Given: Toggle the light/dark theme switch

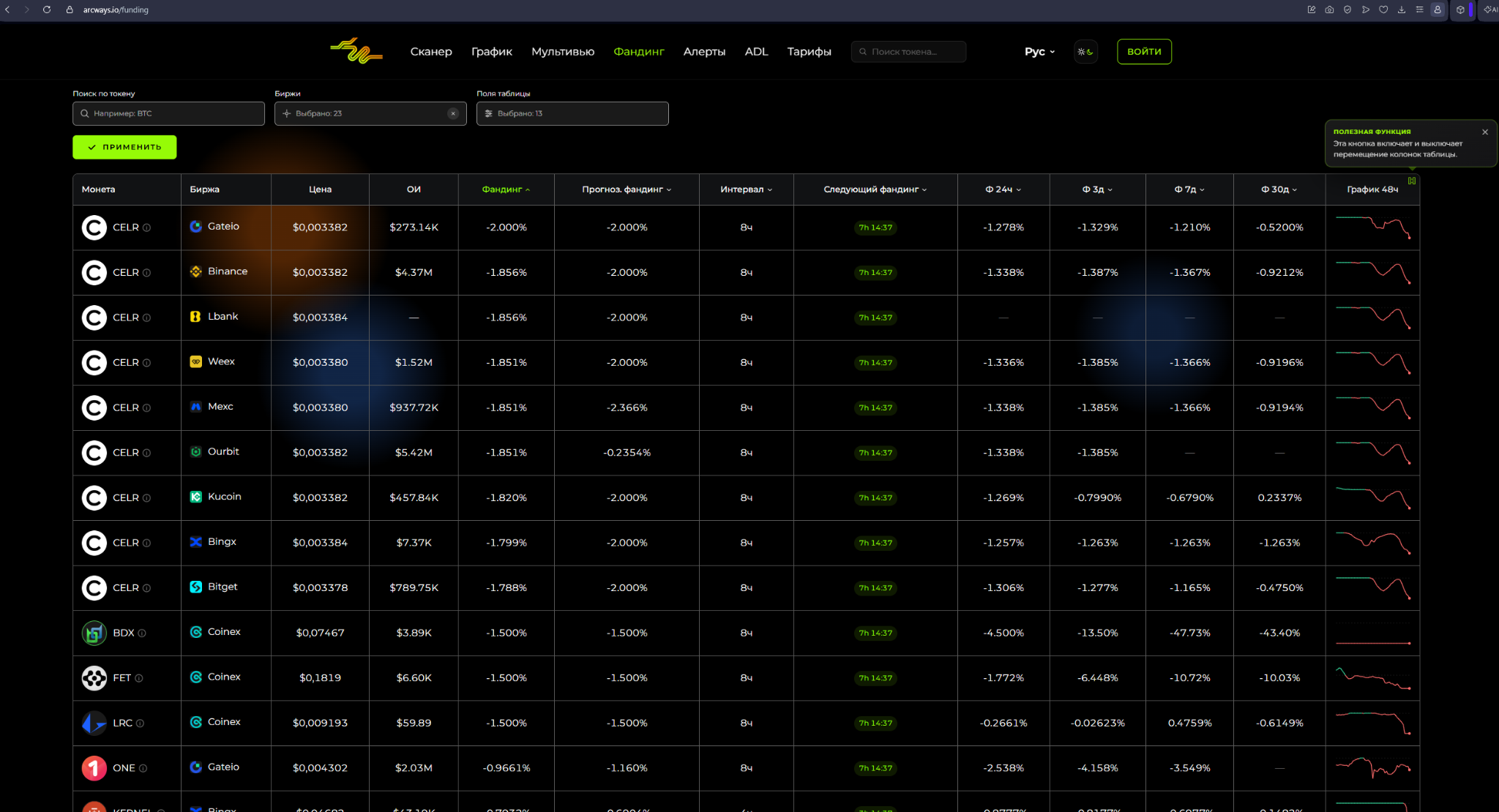Looking at the screenshot, I should point(1085,51).
